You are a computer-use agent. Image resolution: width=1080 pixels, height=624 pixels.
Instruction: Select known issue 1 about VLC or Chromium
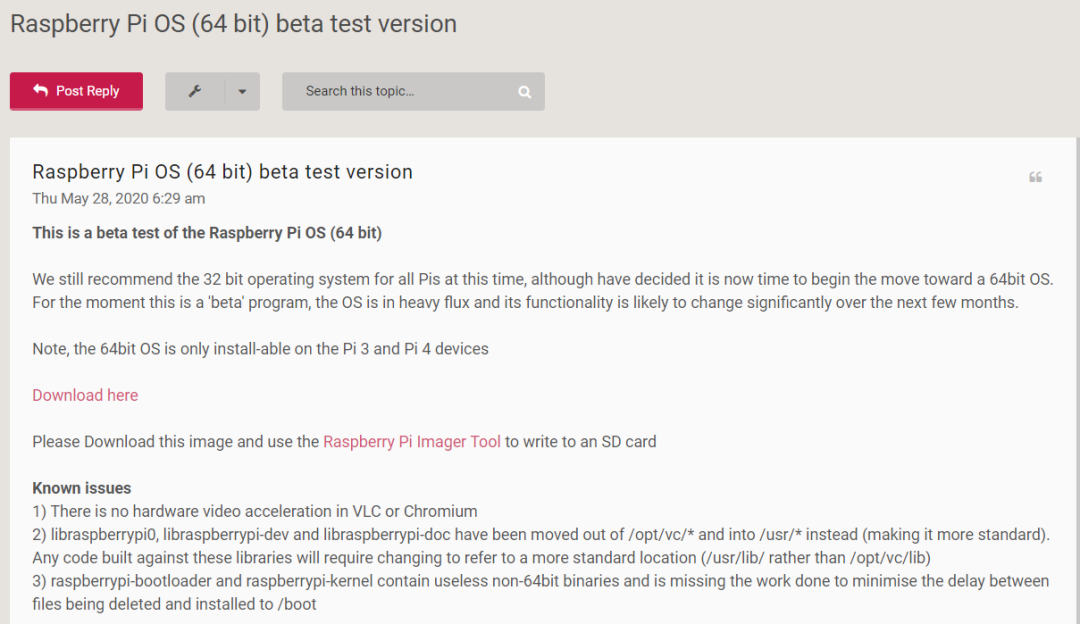pyautogui.click(x=255, y=511)
